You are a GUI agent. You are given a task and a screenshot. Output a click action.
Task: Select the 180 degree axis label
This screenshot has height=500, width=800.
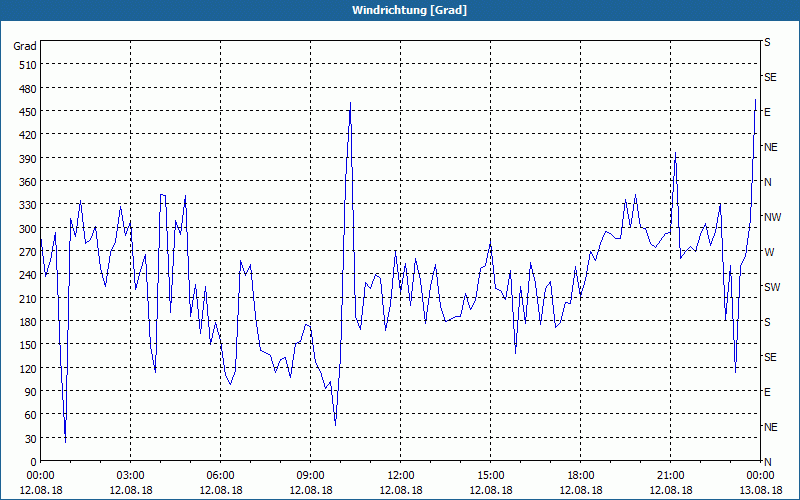click(28, 322)
